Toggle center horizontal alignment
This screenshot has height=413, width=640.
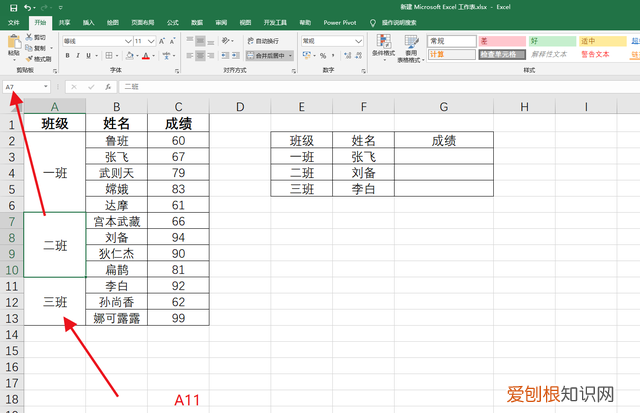point(200,56)
